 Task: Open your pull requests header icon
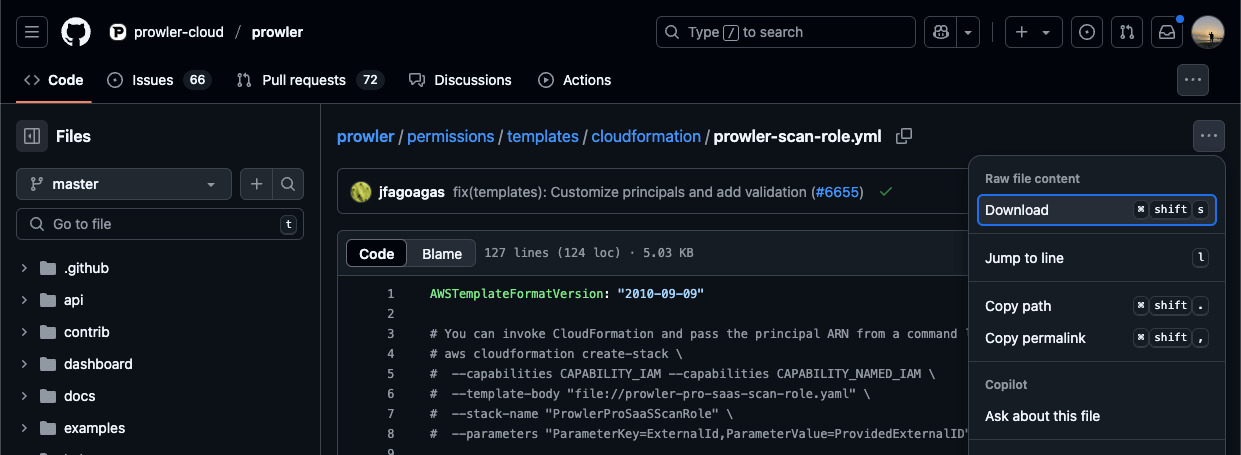pos(1127,32)
